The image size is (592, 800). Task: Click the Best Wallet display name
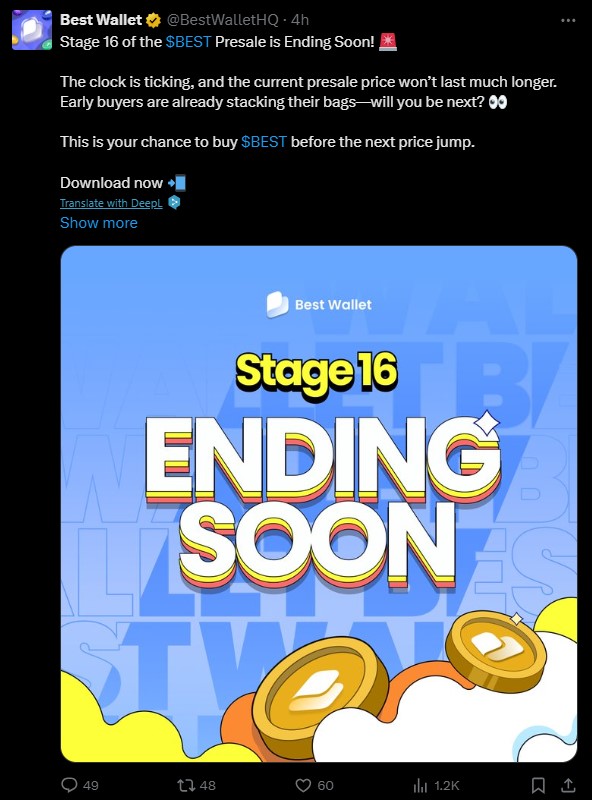101,20
